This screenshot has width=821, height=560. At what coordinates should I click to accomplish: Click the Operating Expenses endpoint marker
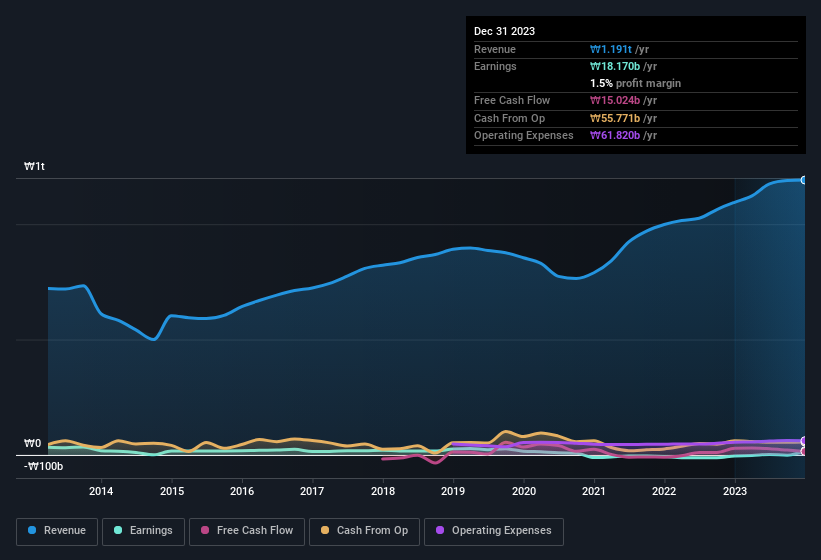(803, 441)
